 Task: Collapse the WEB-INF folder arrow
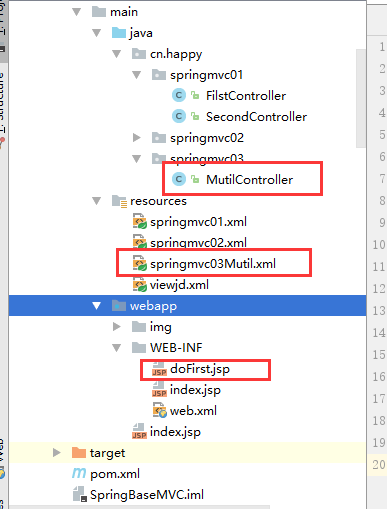pos(117,348)
